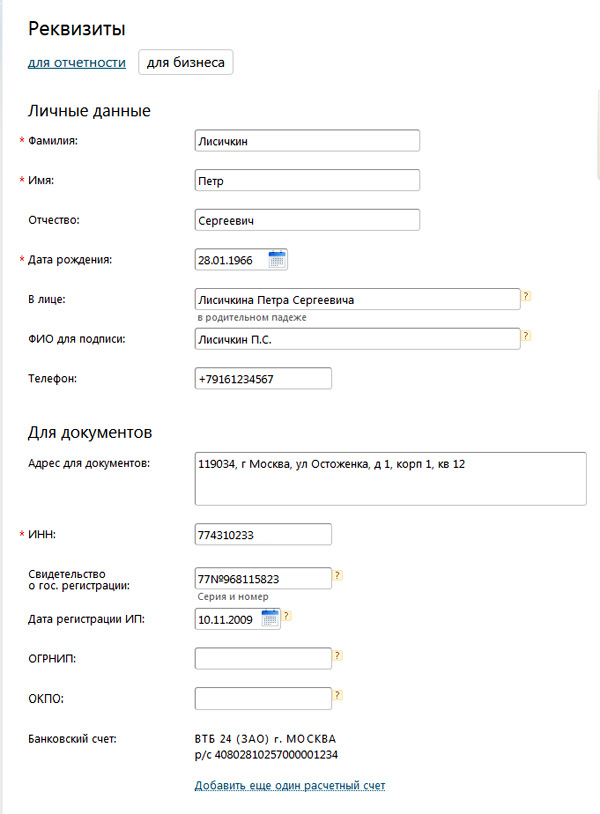Select the для бизнеса tab

point(186,63)
